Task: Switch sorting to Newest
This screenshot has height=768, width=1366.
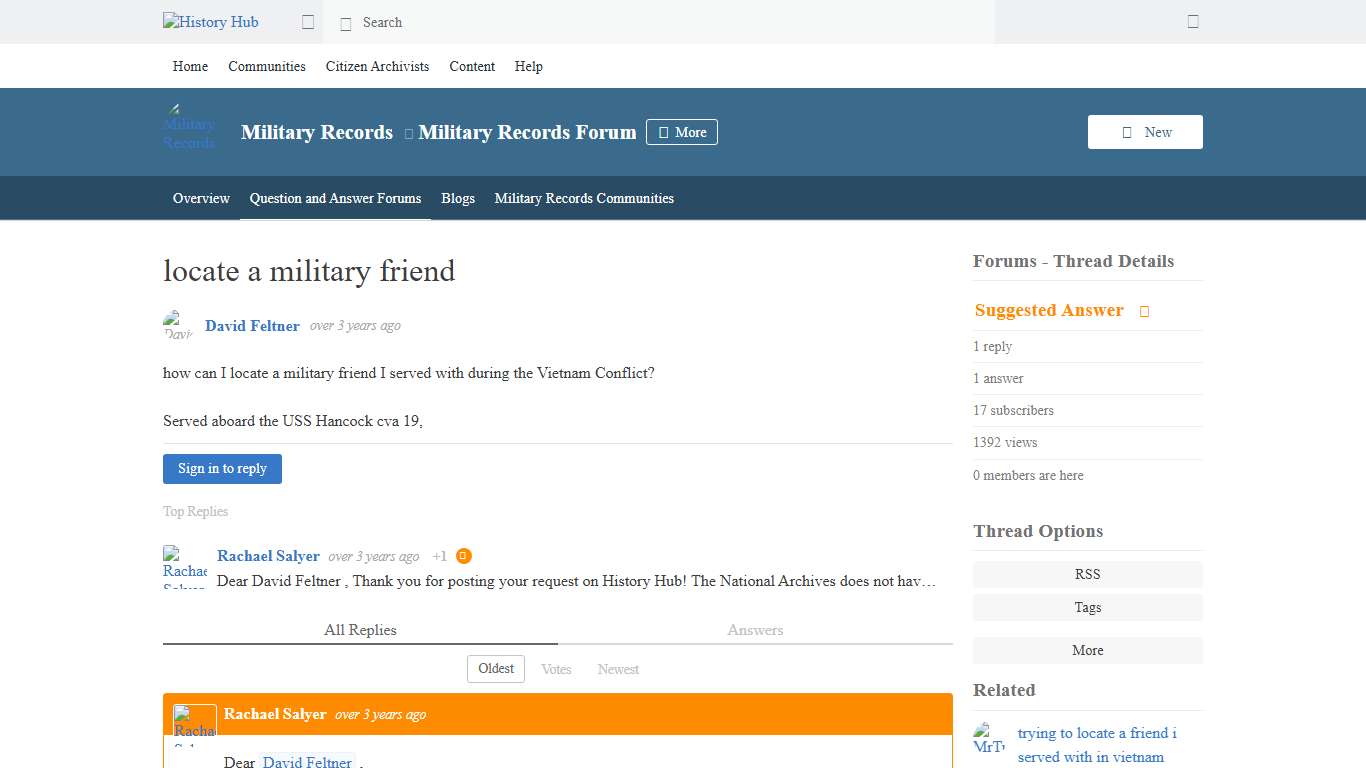Action: tap(618, 668)
